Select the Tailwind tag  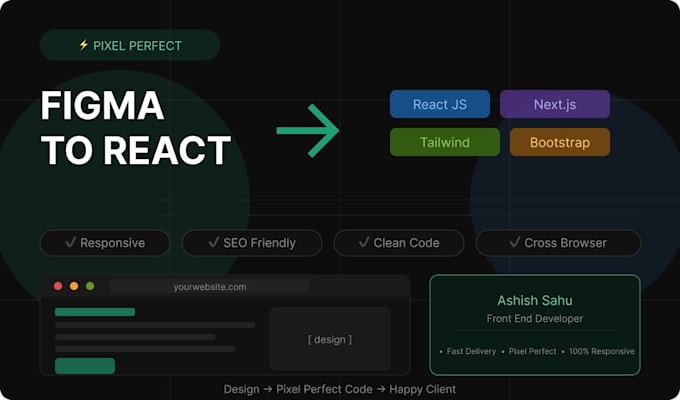tap(445, 142)
